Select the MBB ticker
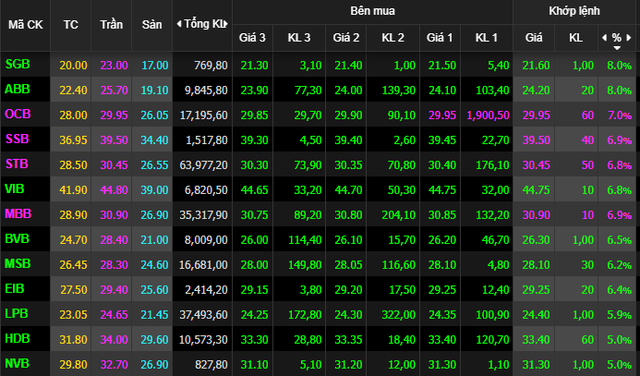640x376 pixels. pyautogui.click(x=18, y=214)
